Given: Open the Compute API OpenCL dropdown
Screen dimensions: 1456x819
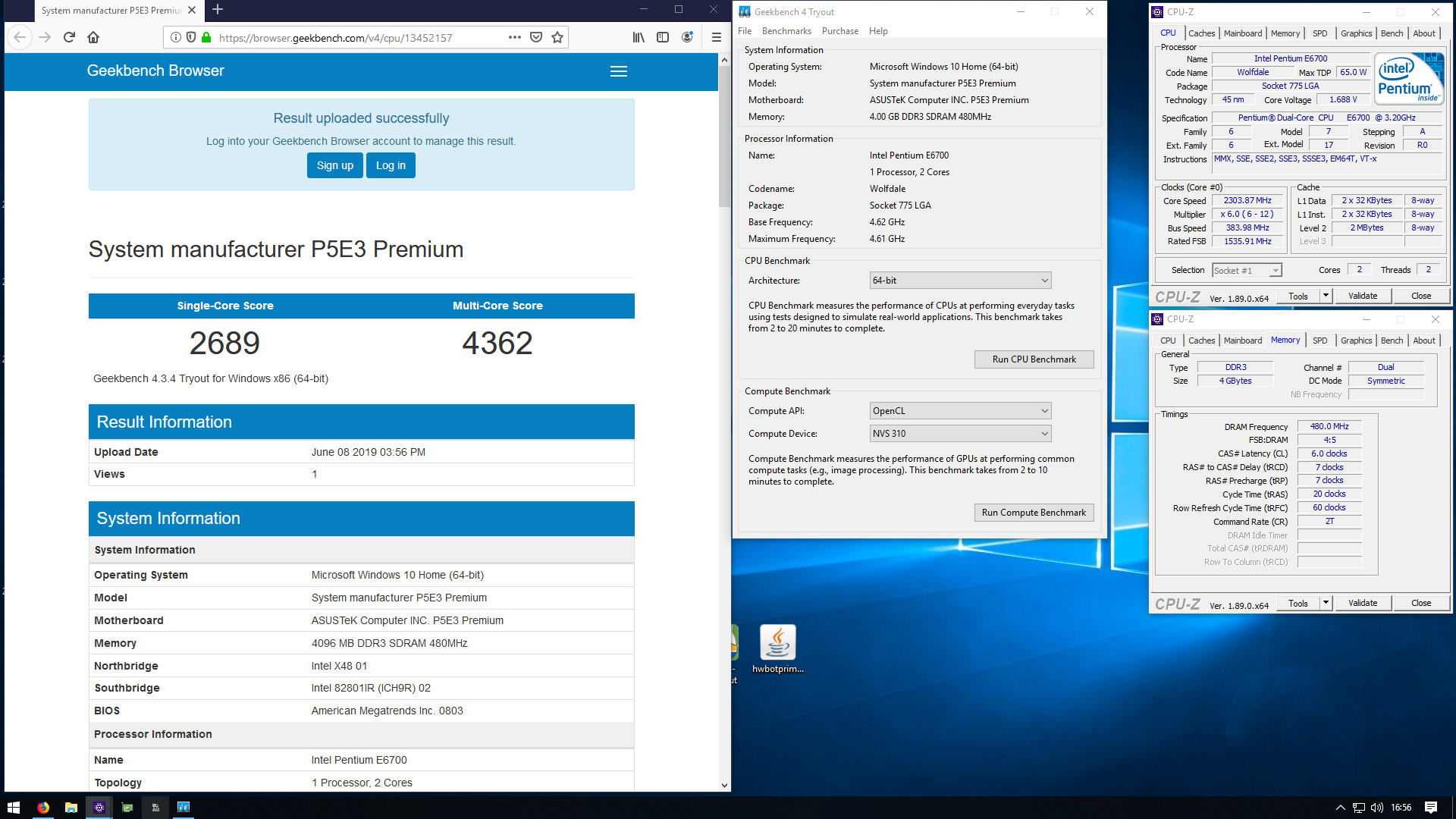Looking at the screenshot, I should click(x=960, y=411).
